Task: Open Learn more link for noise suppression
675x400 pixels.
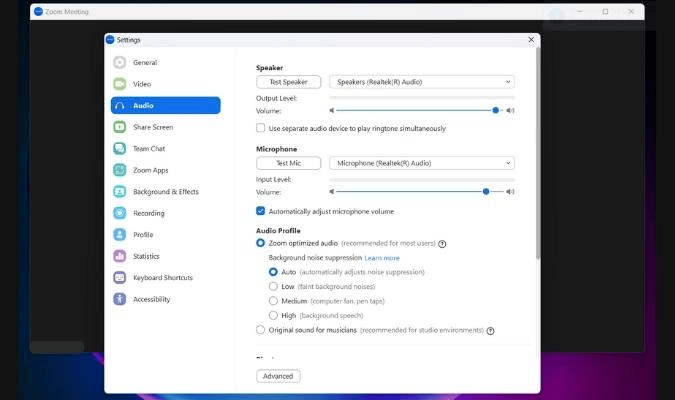Action: pyautogui.click(x=382, y=258)
